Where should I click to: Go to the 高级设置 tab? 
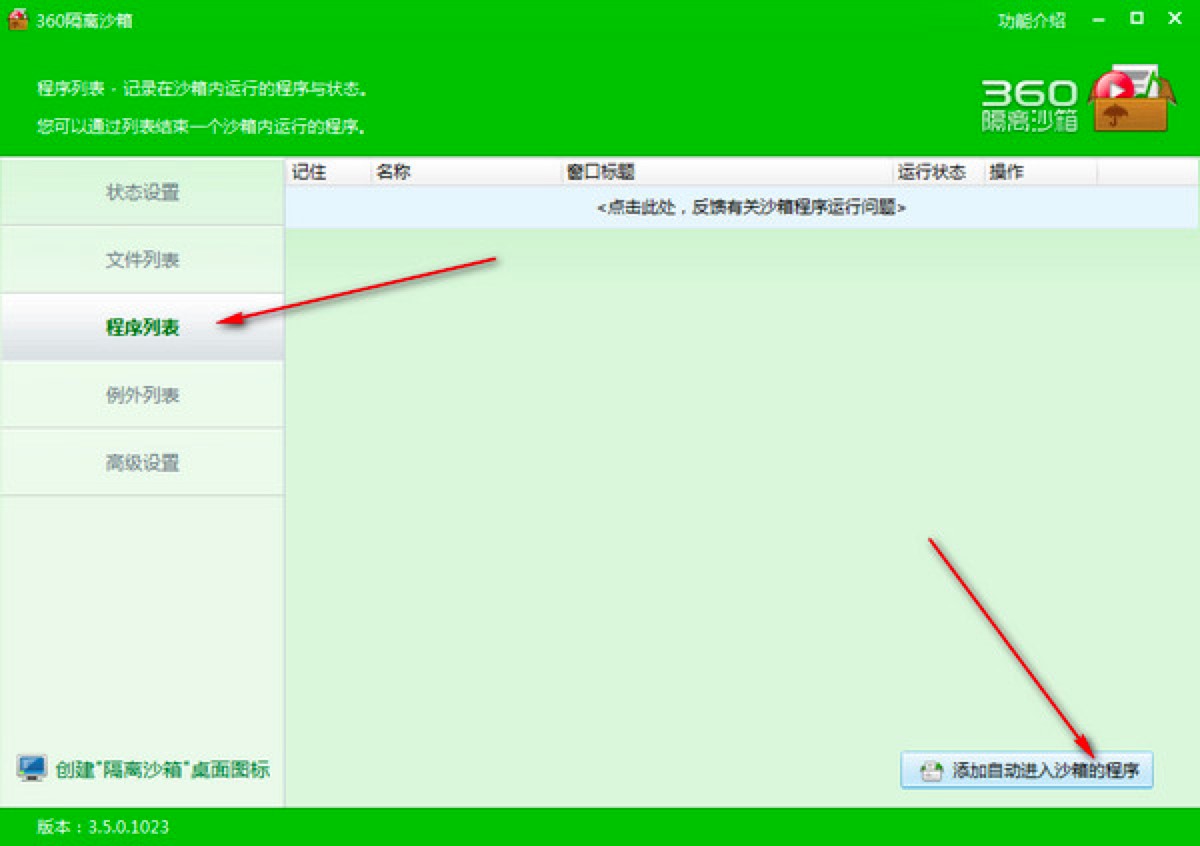(x=142, y=463)
